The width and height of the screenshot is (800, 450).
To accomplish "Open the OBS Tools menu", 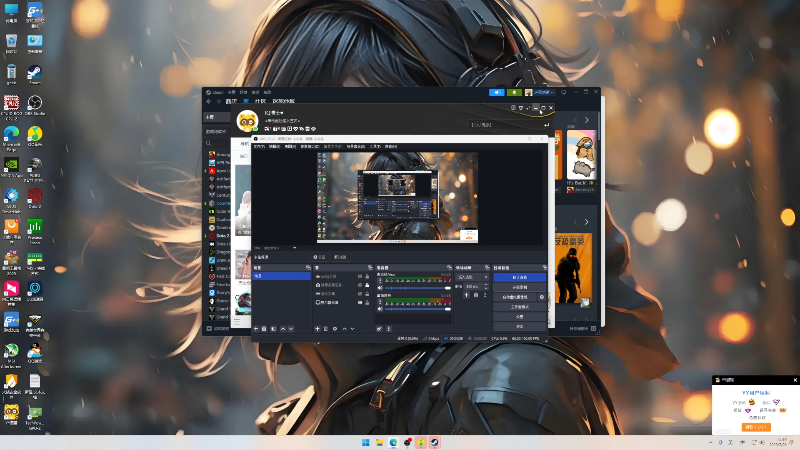I will tap(375, 146).
